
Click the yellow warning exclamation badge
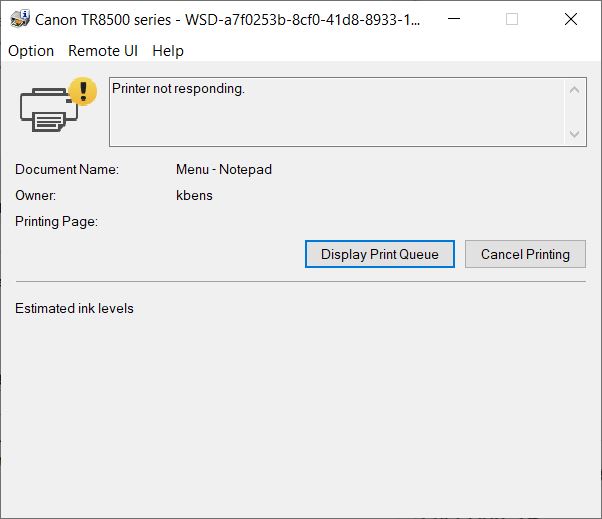coord(83,91)
